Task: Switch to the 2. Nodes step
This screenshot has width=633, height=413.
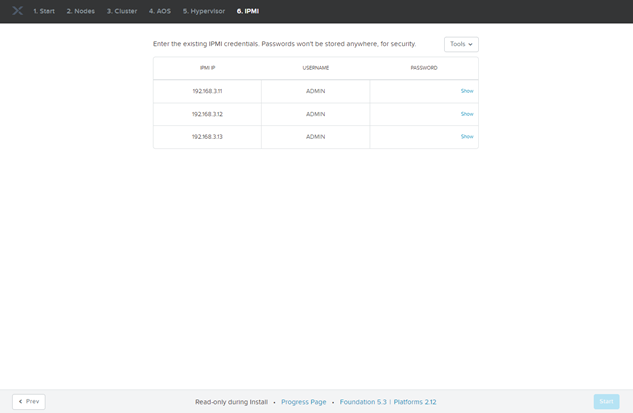Action: pos(81,11)
